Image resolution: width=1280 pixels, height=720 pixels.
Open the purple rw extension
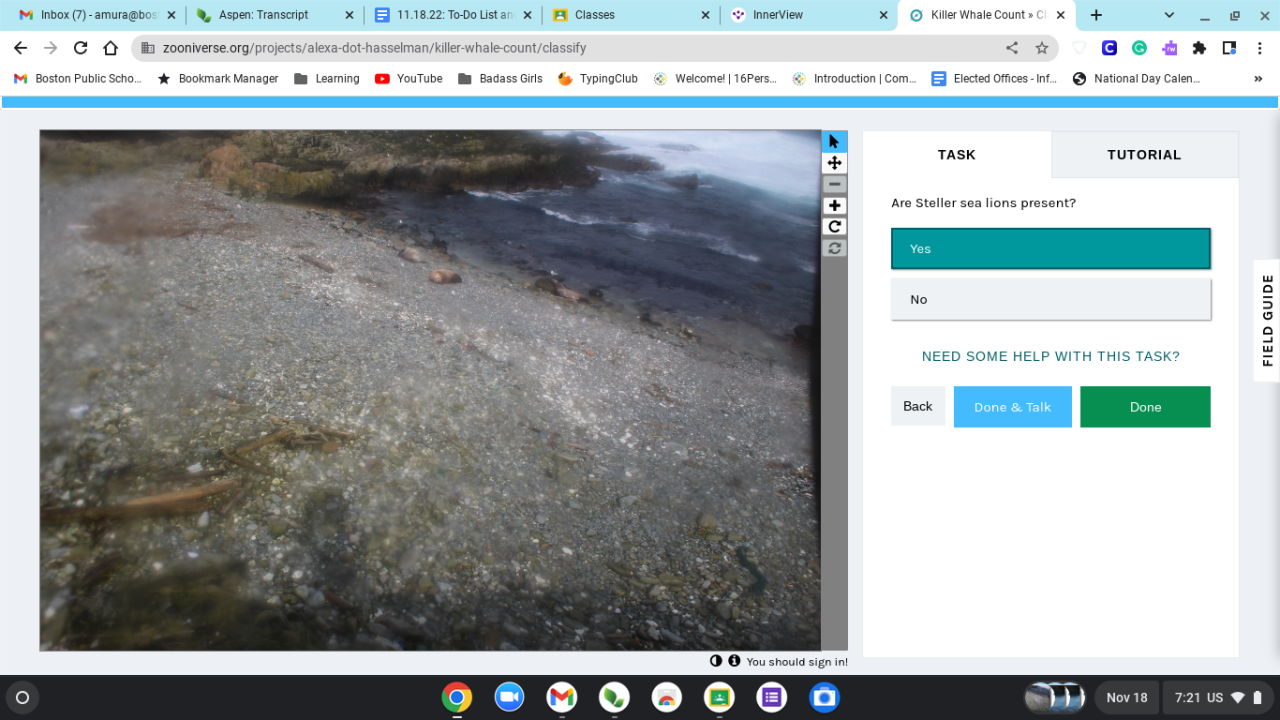click(1169, 48)
